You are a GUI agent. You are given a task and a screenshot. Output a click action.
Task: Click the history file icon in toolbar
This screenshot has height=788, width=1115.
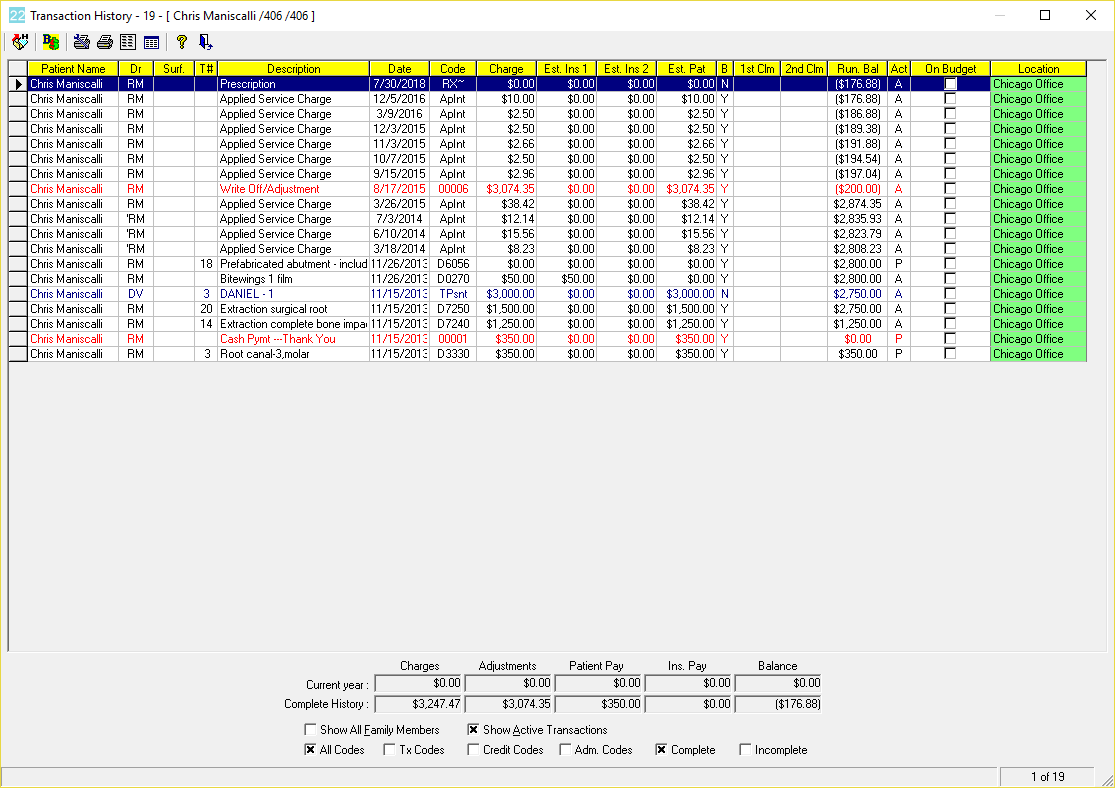click(x=20, y=42)
